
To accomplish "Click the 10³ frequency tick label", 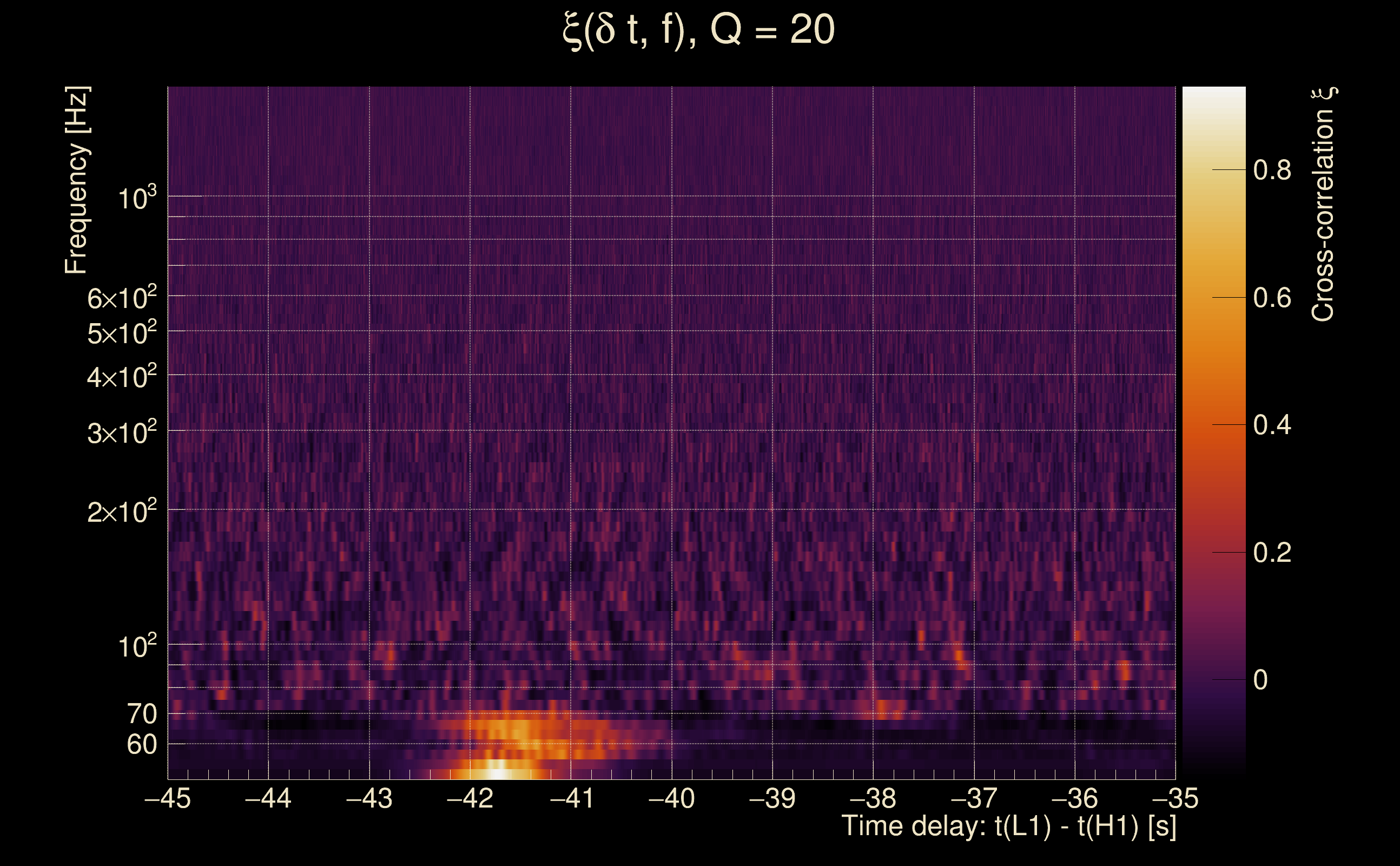I will pos(137,199).
